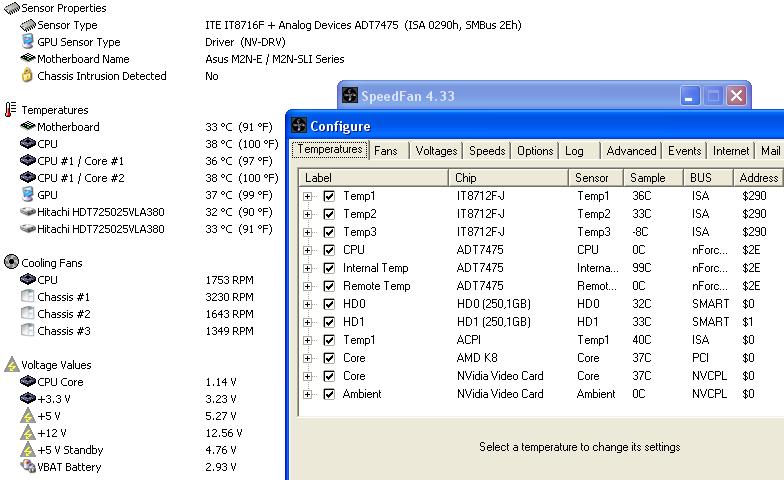The width and height of the screenshot is (784, 480).
Task: Uncheck the Temp2 checkbox
Action: [329, 214]
